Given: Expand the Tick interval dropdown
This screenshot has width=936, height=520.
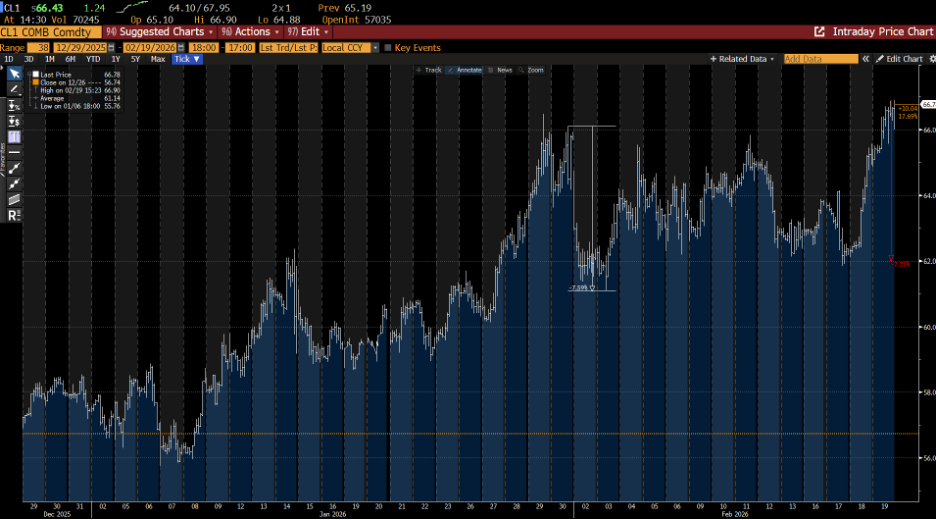Looking at the screenshot, I should pyautogui.click(x=187, y=59).
